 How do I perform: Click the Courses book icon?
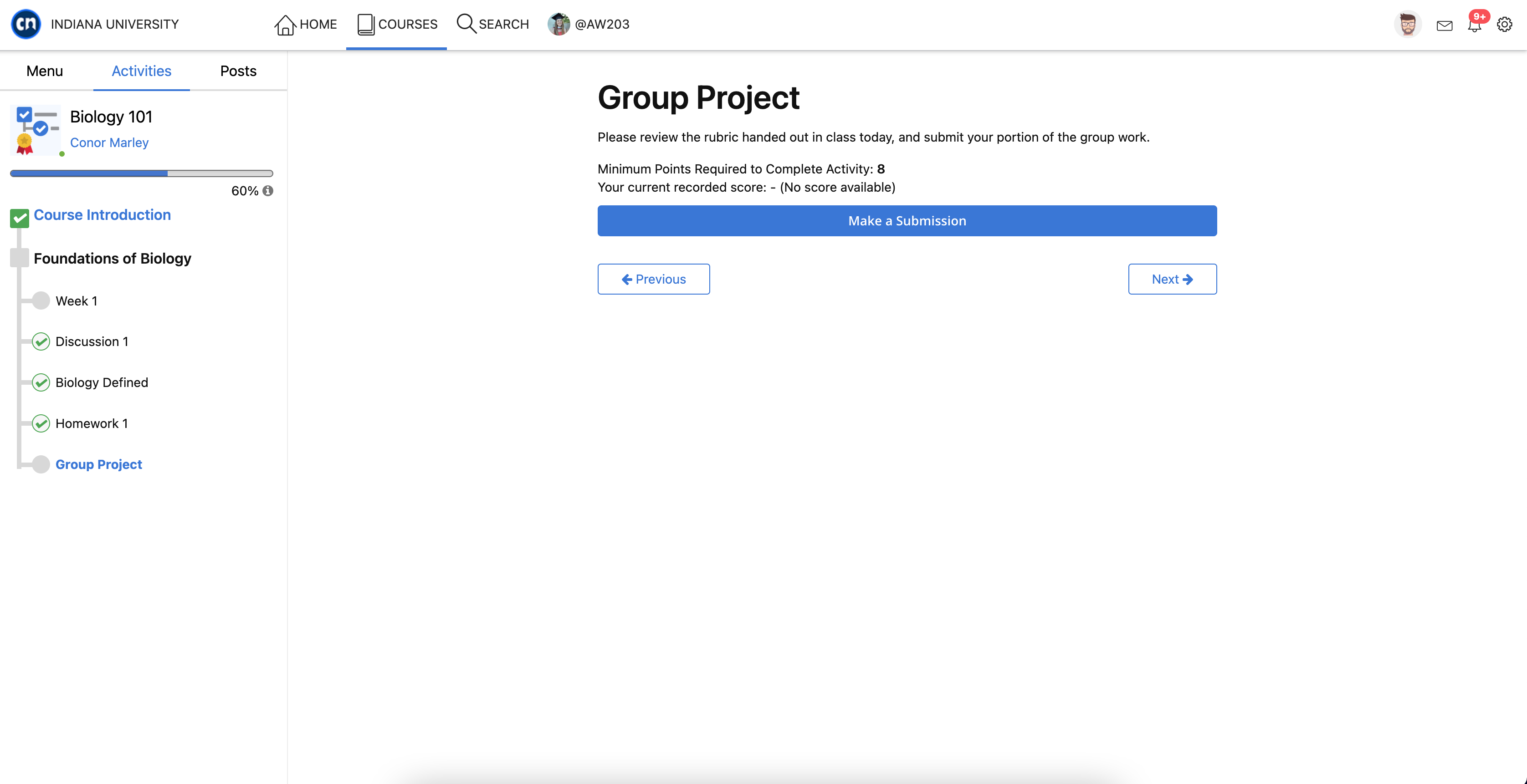click(x=366, y=24)
